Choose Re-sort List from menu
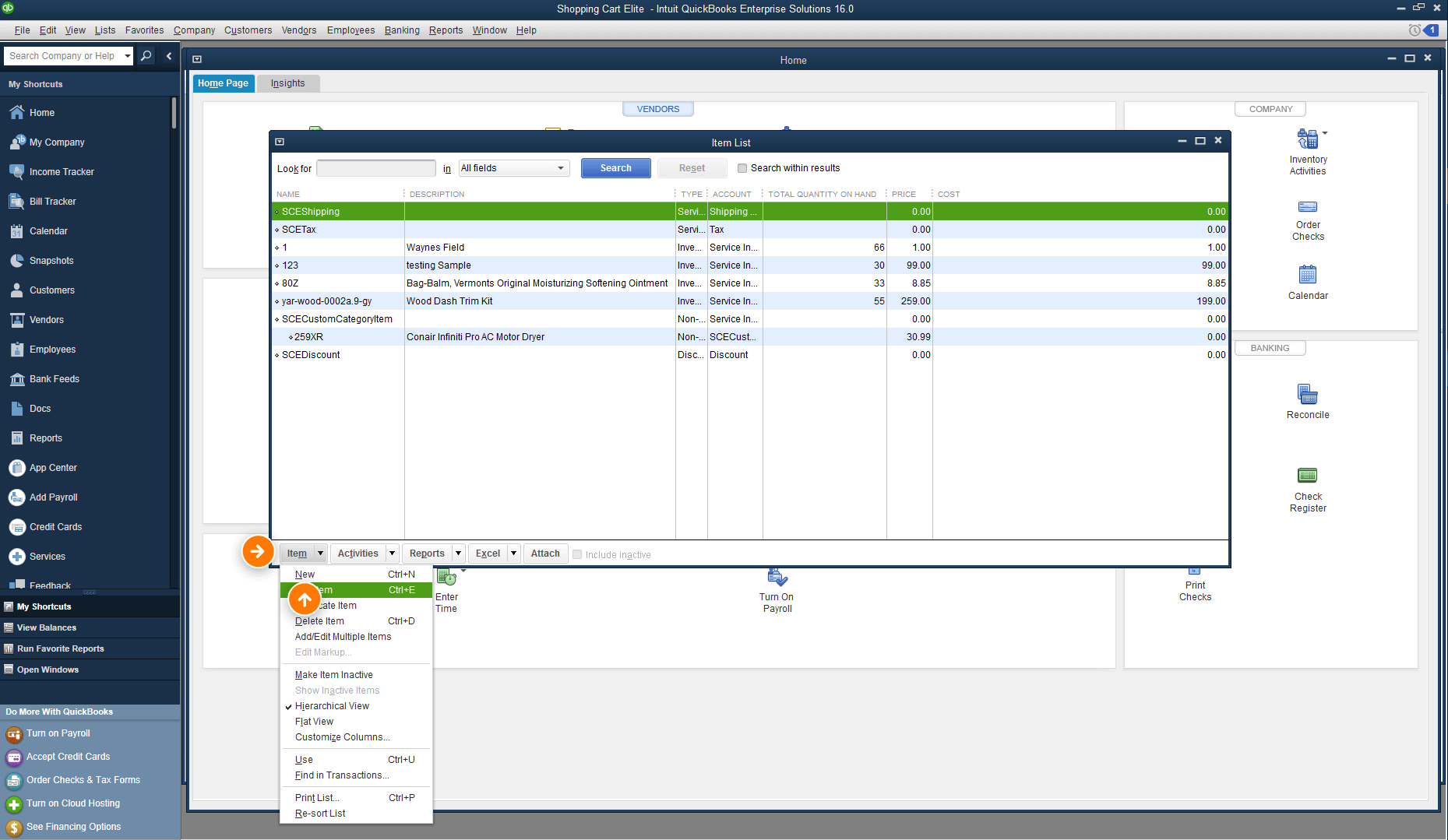 [x=355, y=814]
